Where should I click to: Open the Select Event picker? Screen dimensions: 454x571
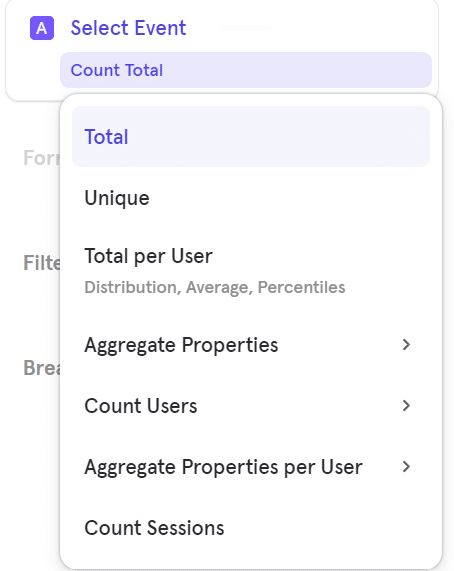pyautogui.click(x=128, y=28)
